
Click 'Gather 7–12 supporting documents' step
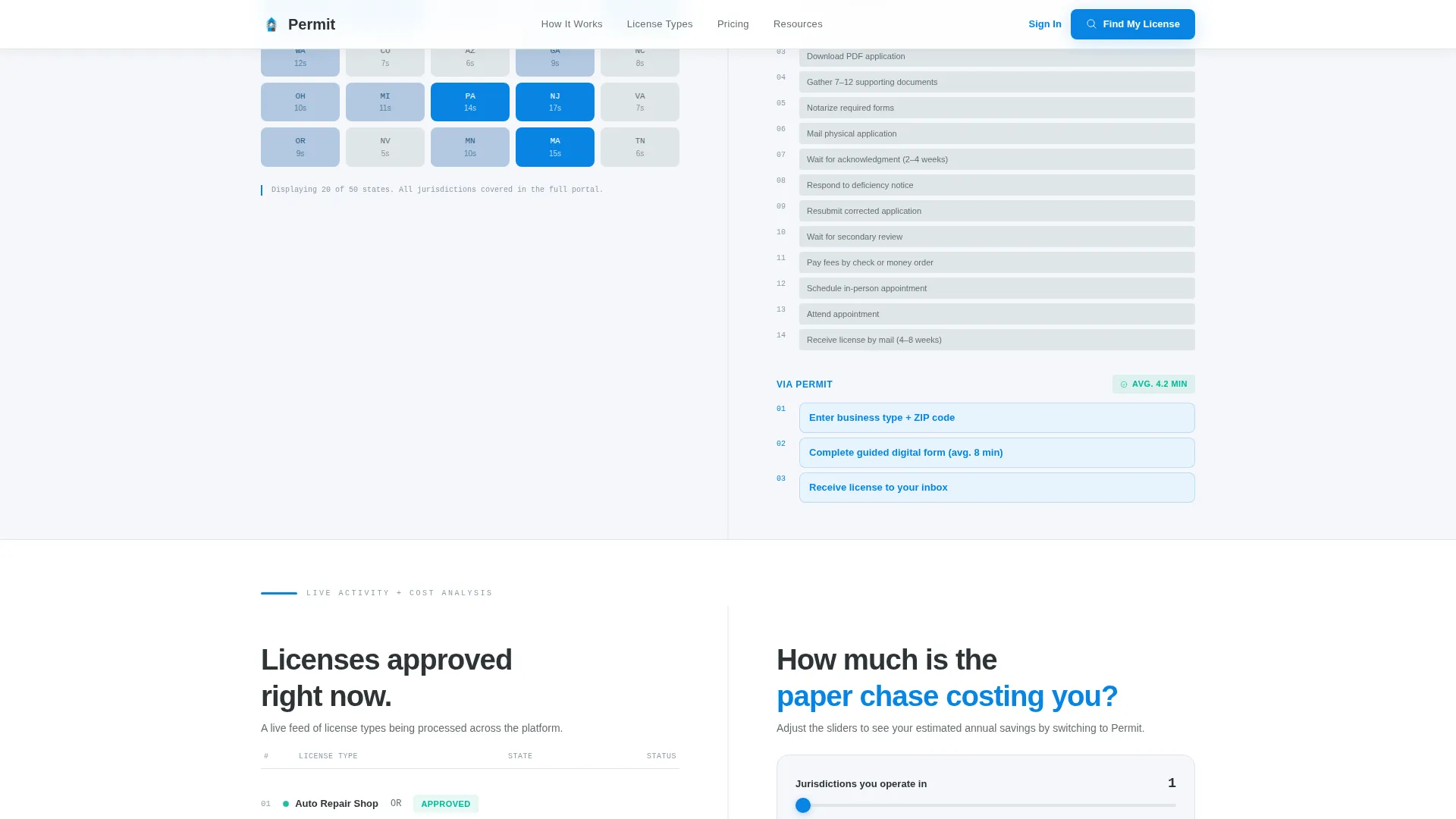tap(997, 82)
